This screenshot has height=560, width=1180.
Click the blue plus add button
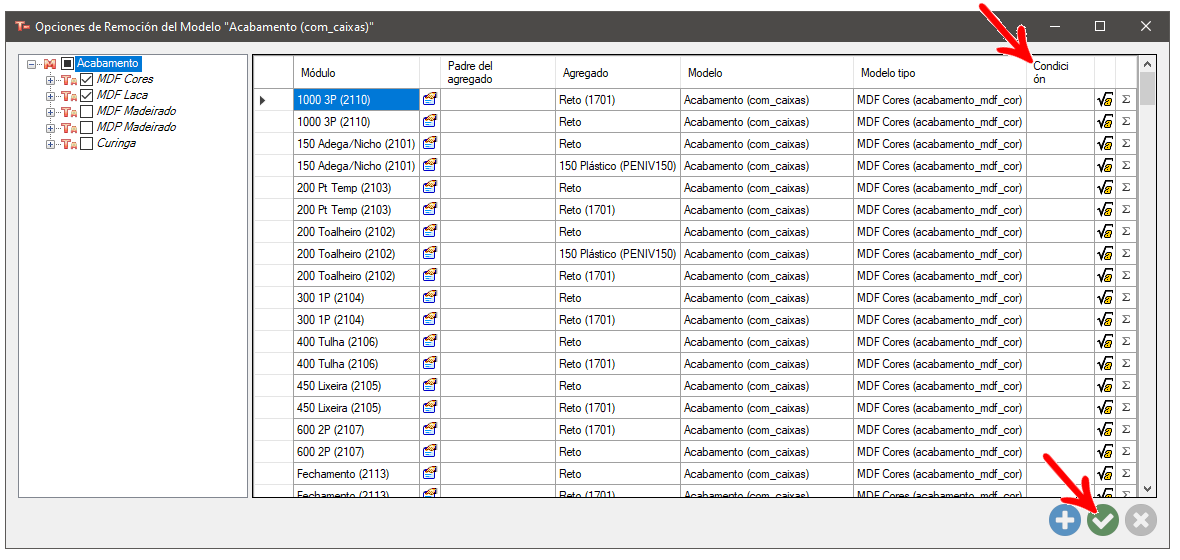point(1064,520)
